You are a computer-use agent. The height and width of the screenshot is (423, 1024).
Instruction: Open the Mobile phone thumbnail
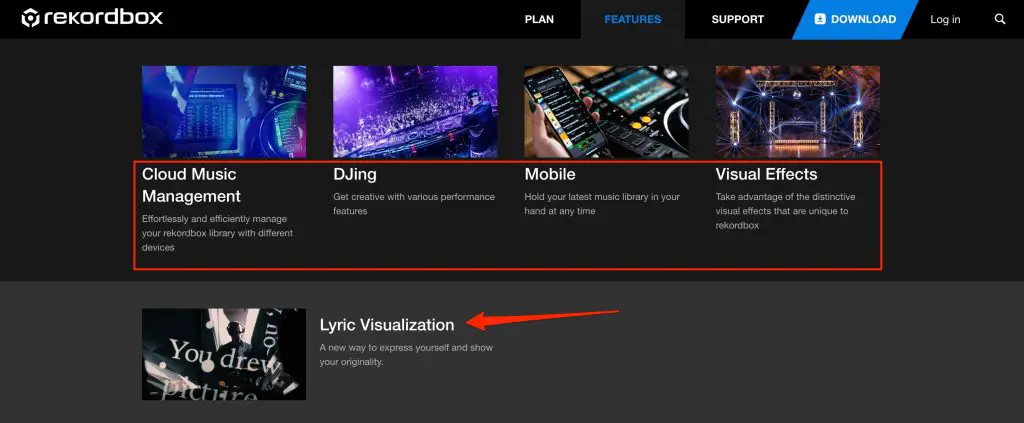[606, 112]
